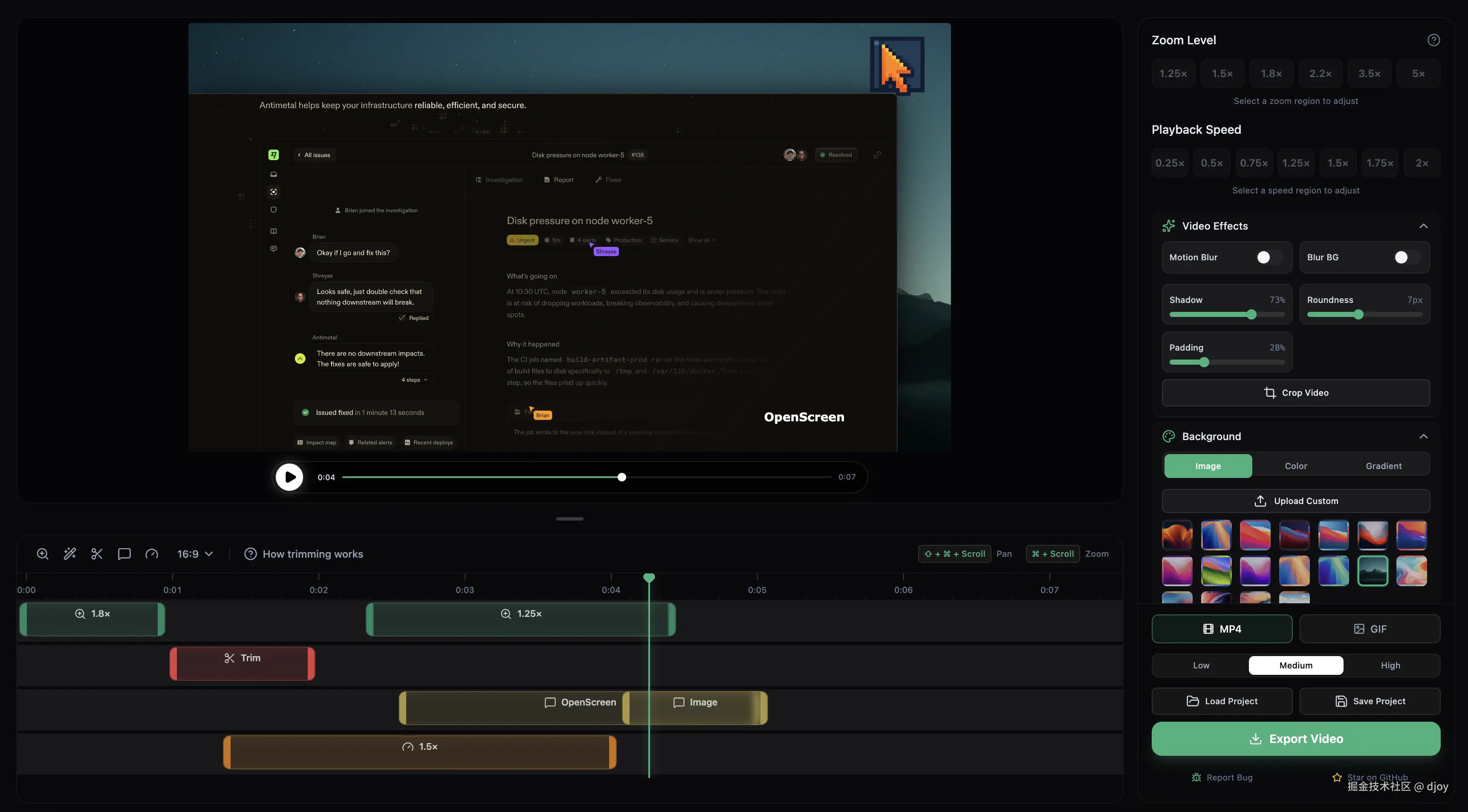Image resolution: width=1468 pixels, height=812 pixels.
Task: Select High export quality
Action: tap(1390, 665)
